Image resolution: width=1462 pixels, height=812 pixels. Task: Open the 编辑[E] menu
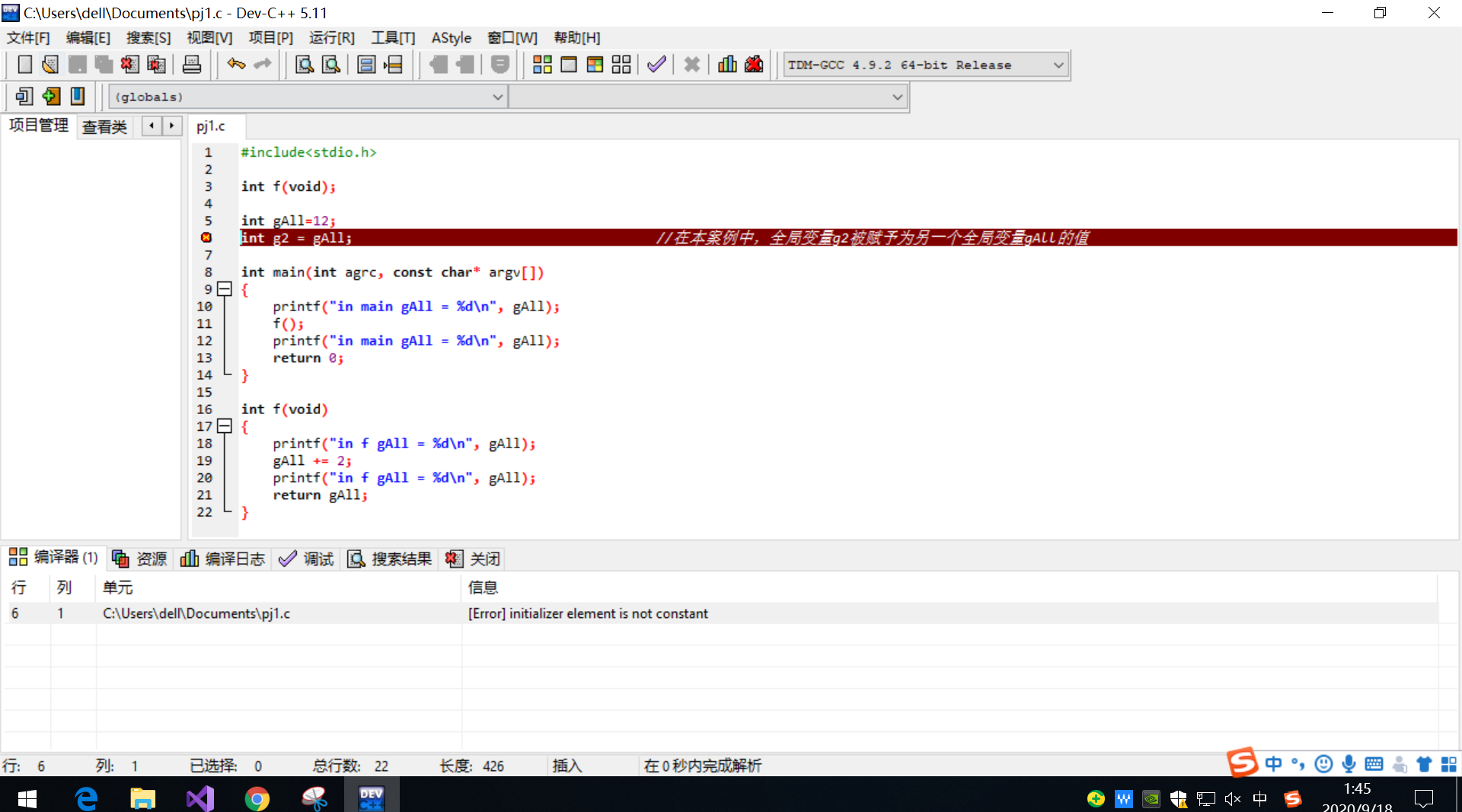[x=88, y=37]
